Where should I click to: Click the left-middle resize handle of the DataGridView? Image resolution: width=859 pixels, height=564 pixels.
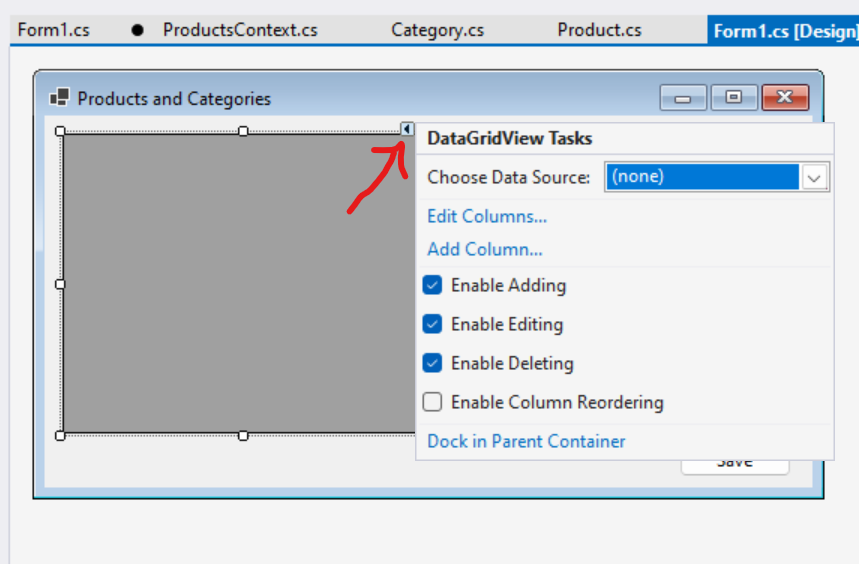[61, 284]
